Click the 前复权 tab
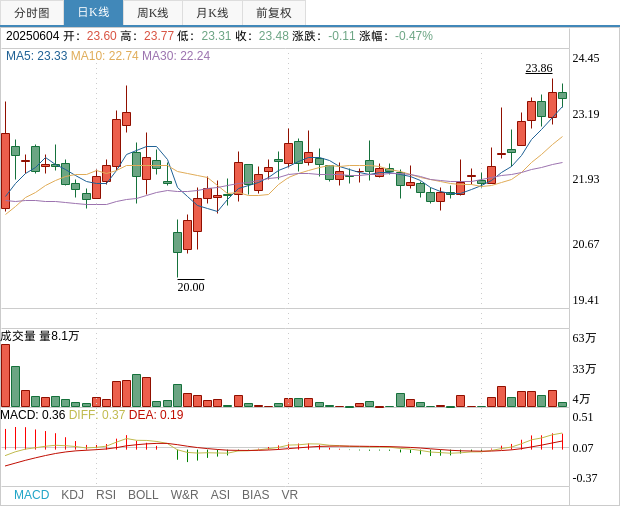This screenshot has width=620, height=506. coord(274,13)
